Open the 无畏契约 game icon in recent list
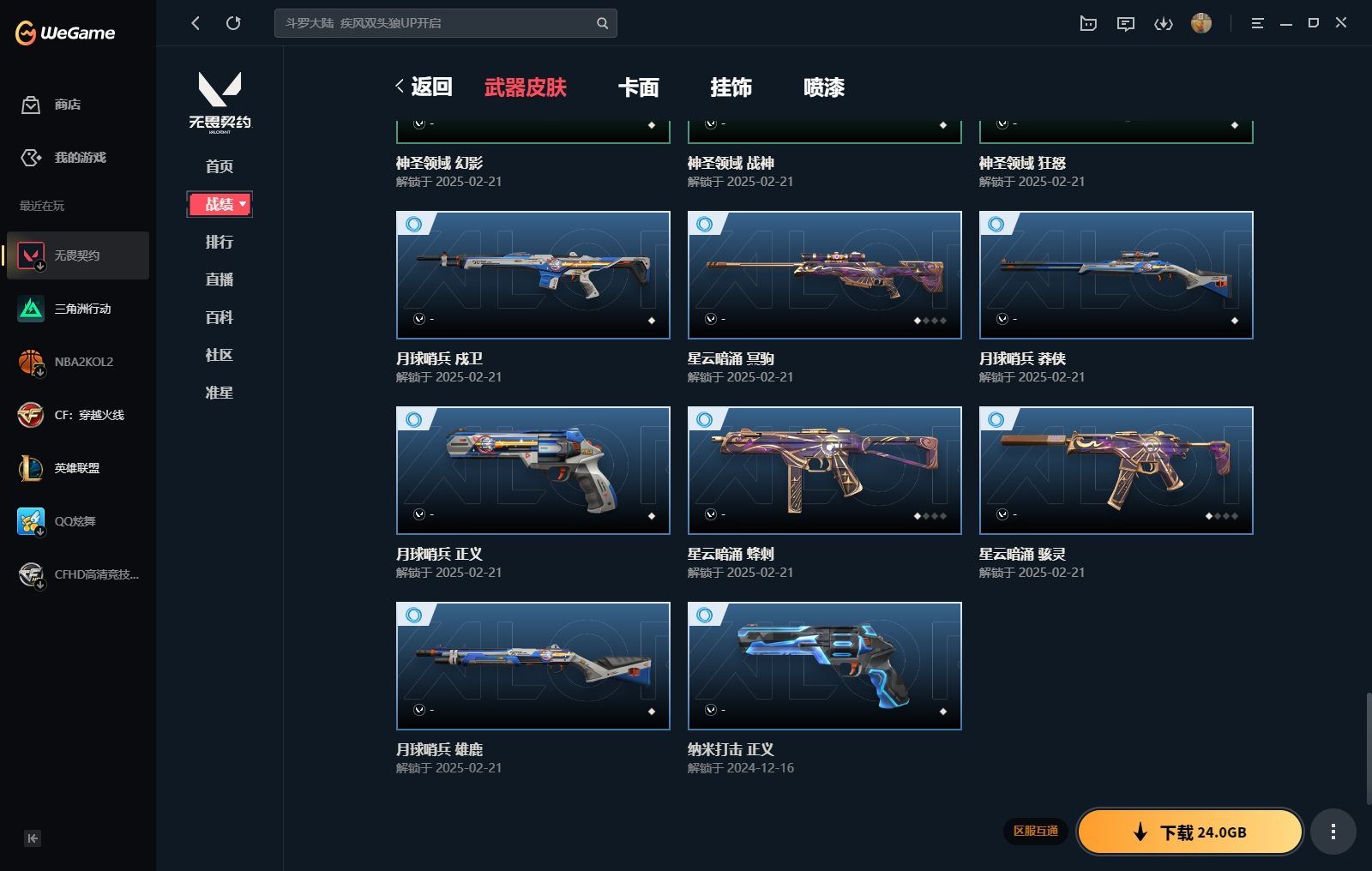Viewport: 1372px width, 871px height. (x=31, y=255)
